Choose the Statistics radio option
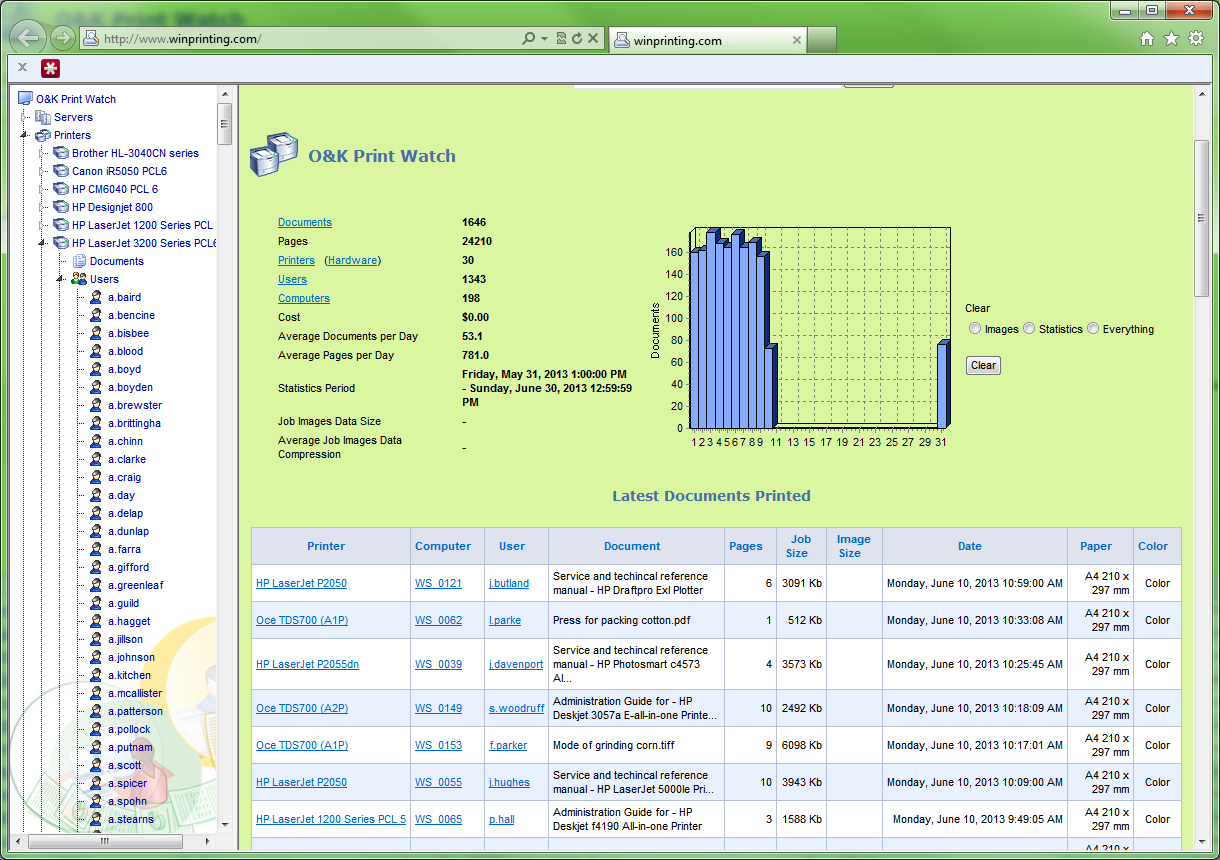1220x860 pixels. coord(1030,328)
